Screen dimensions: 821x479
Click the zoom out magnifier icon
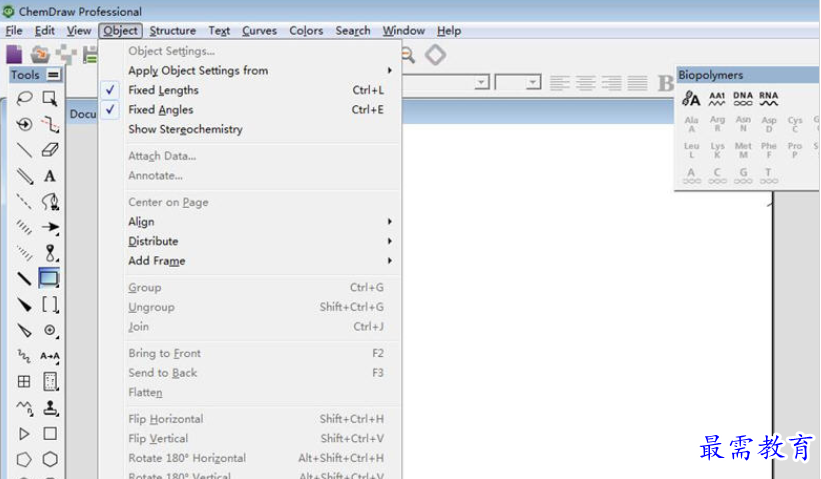coord(408,54)
